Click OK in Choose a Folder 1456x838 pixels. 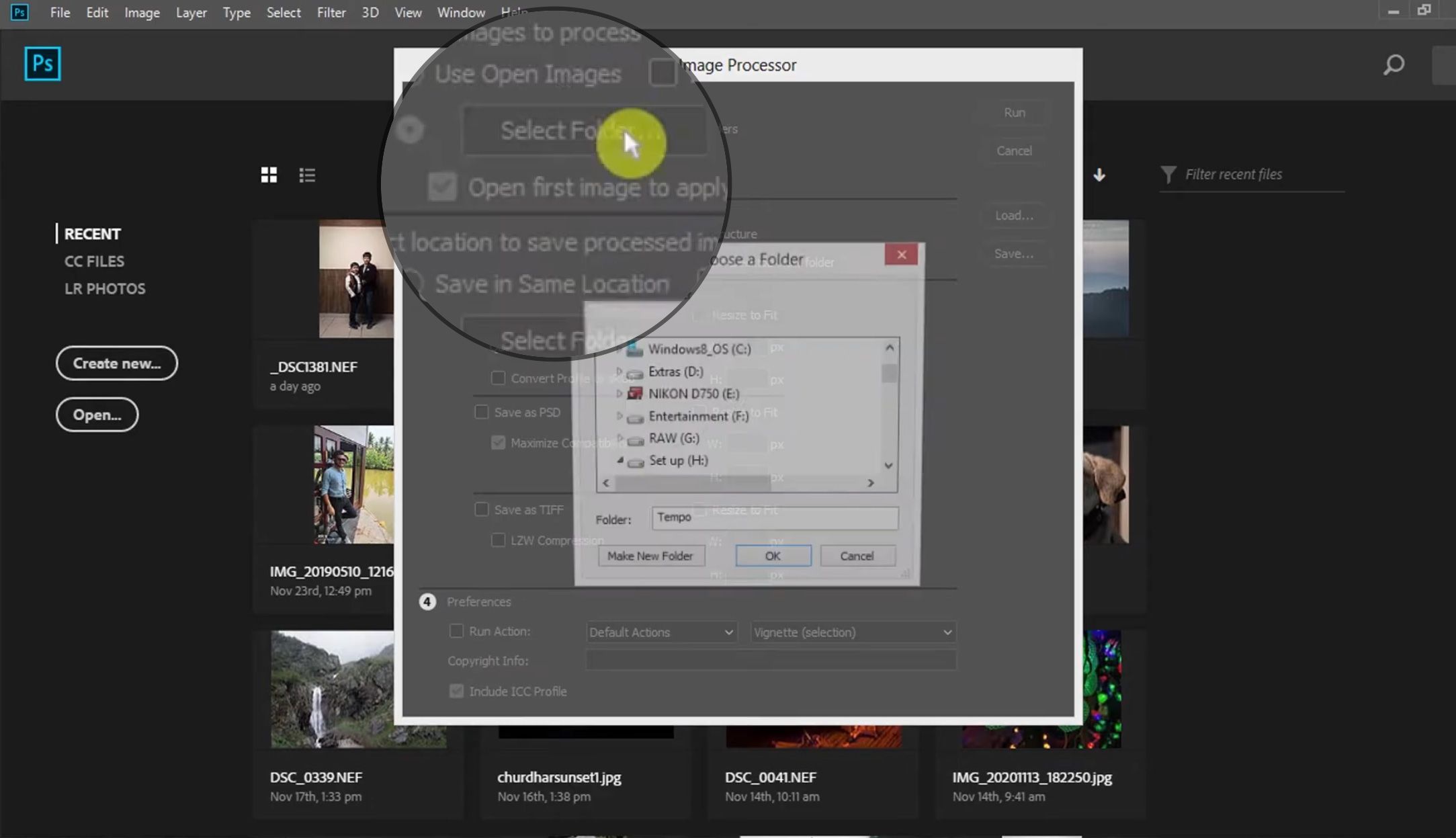[773, 556]
